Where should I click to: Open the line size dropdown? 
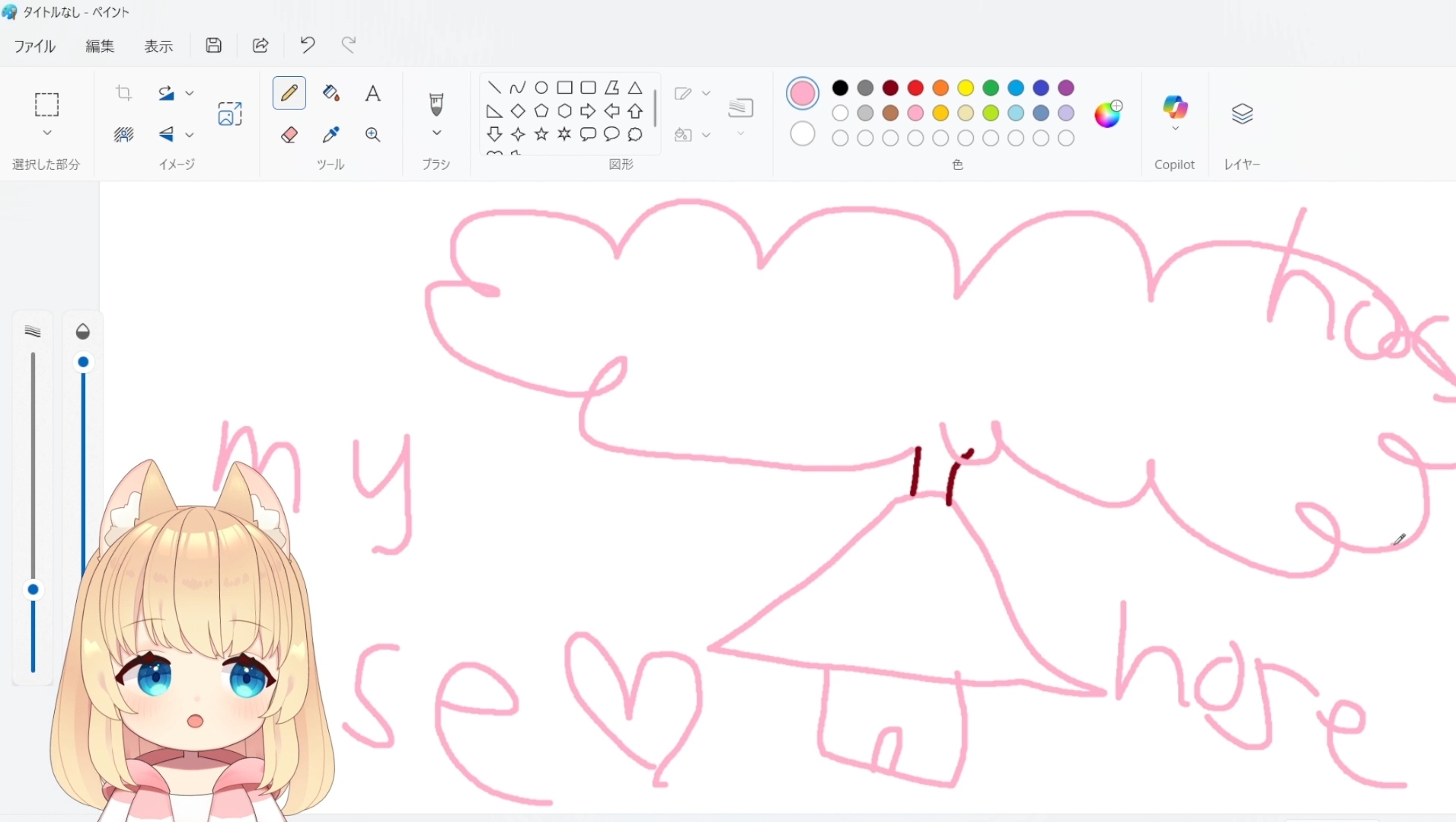[x=740, y=134]
